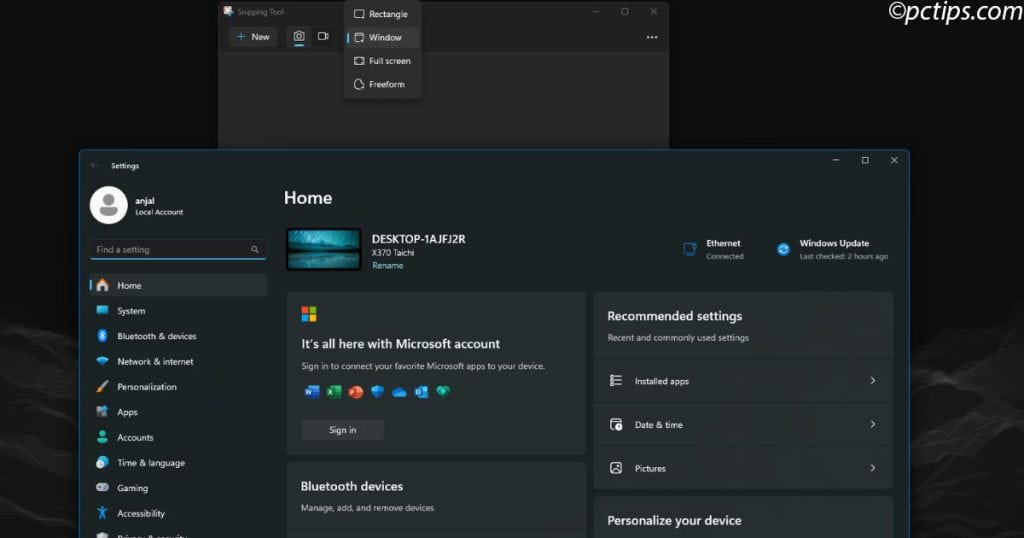The height and width of the screenshot is (538, 1024).
Task: Open Accounts settings
Action: (178, 437)
